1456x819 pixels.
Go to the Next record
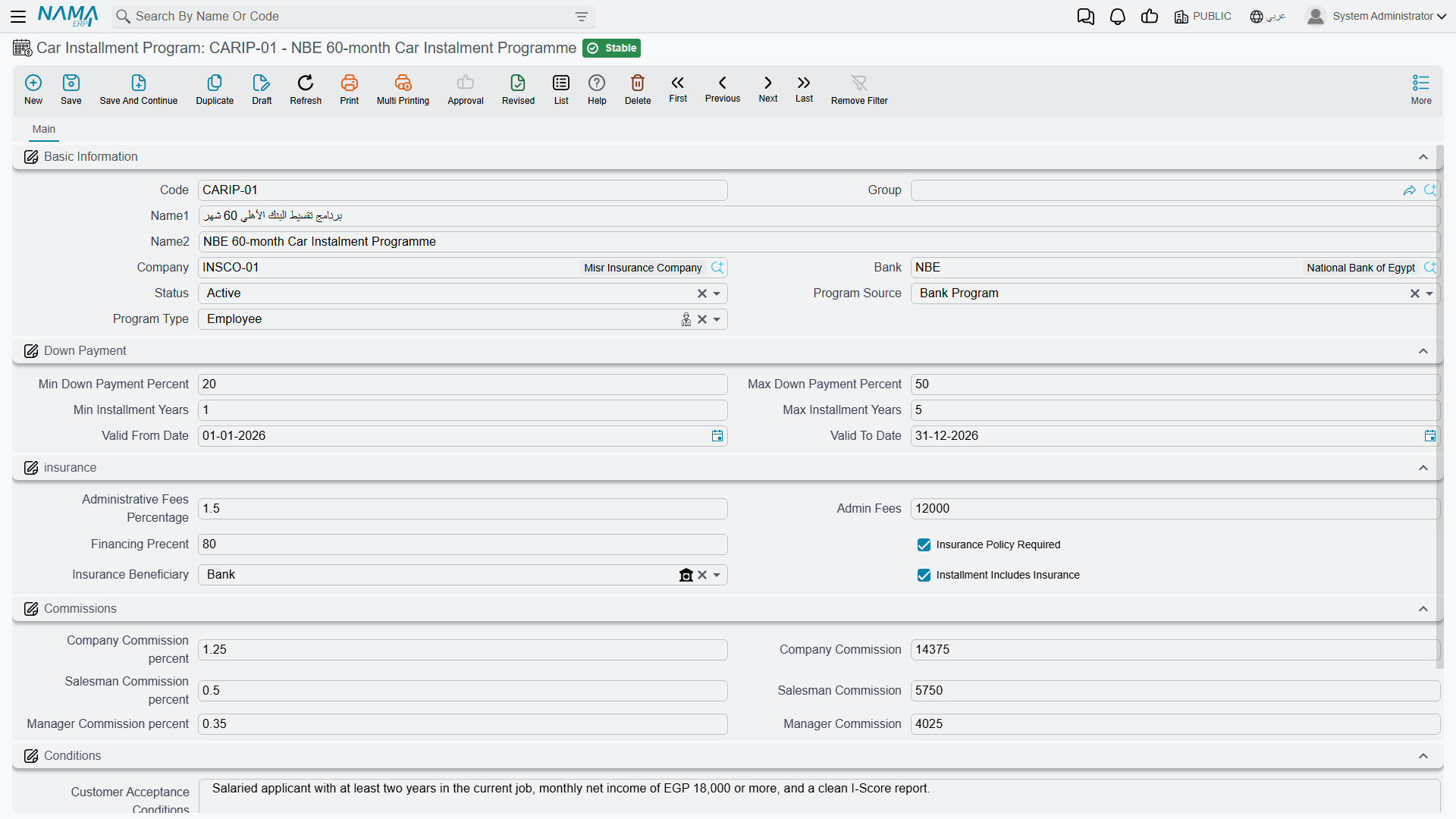(768, 89)
